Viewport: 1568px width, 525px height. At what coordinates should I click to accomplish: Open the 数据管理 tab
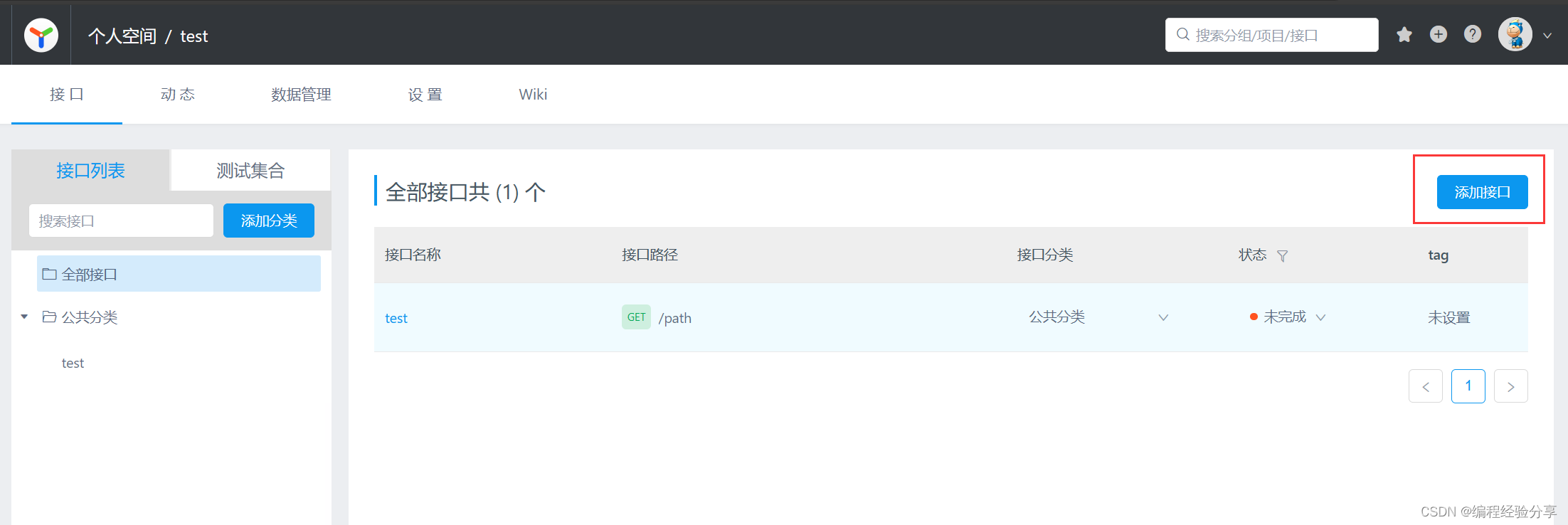301,95
